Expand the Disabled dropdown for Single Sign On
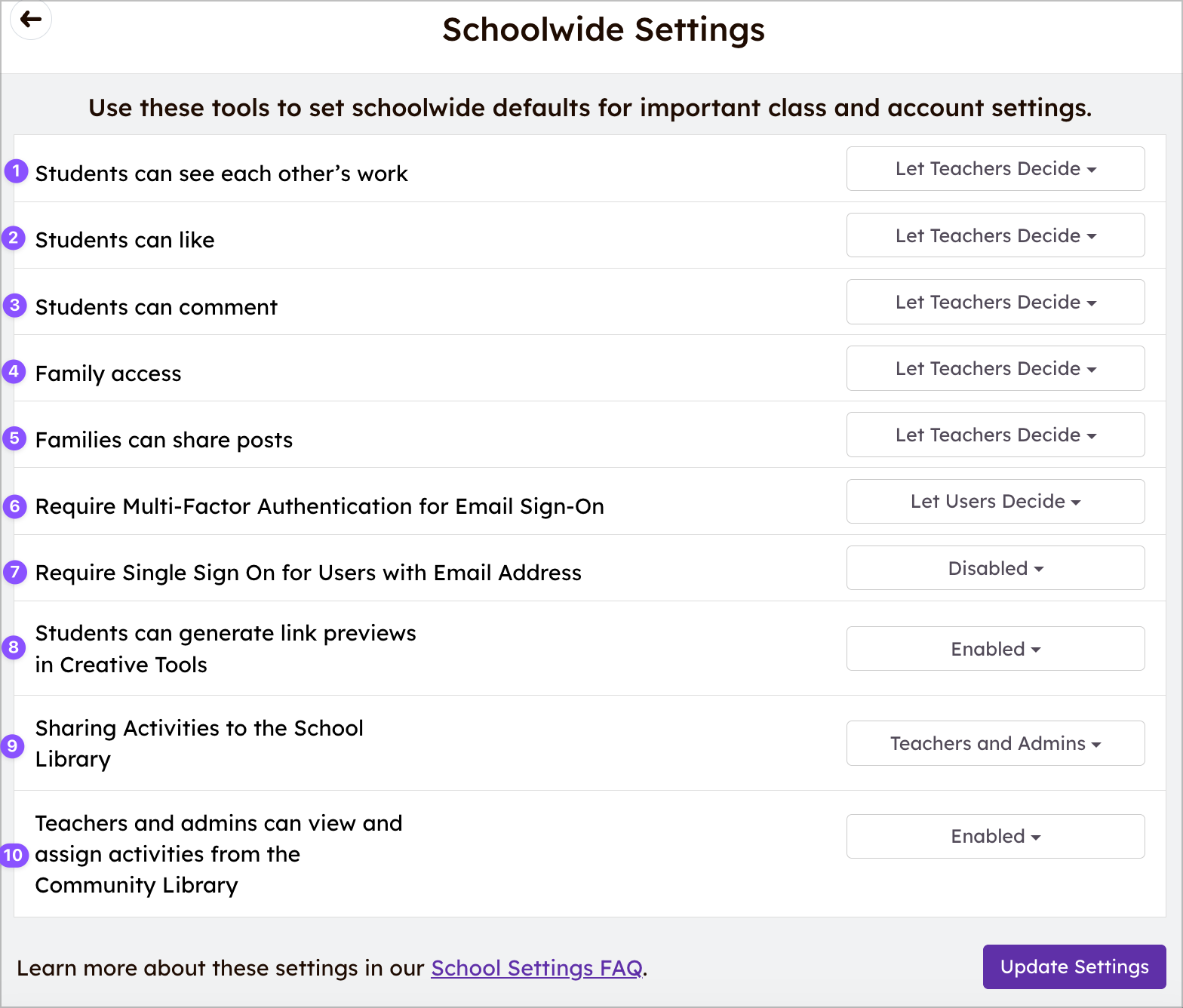Viewport: 1183px width, 1008px height. [x=994, y=567]
